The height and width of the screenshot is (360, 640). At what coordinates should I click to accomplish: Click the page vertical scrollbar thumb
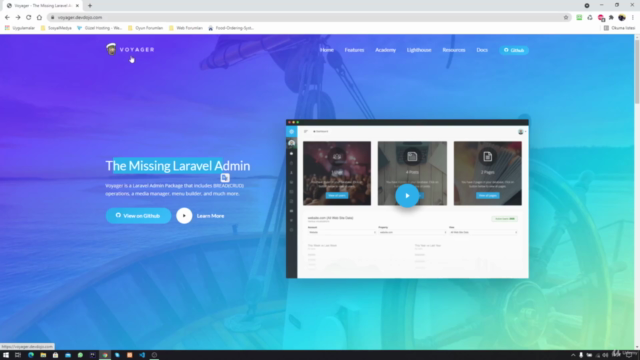(637, 71)
